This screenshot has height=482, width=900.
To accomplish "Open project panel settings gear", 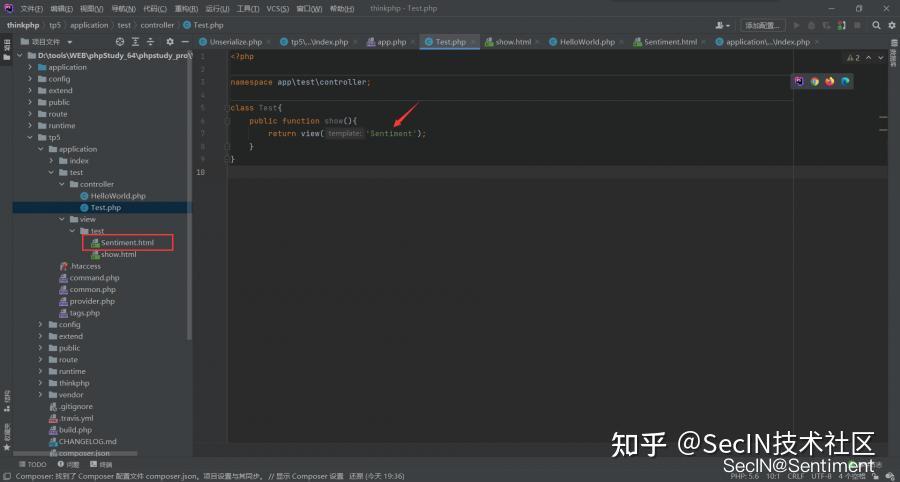I will (169, 42).
